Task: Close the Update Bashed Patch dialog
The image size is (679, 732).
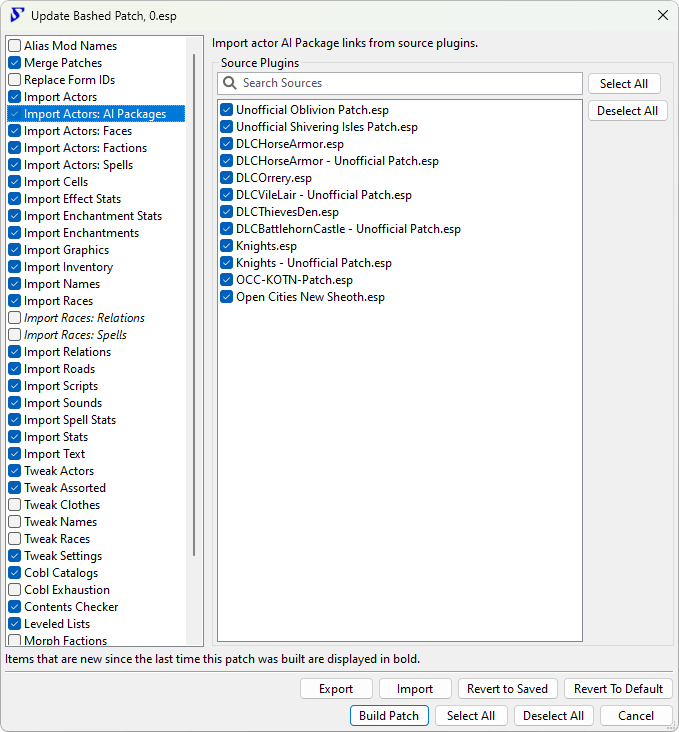Action: [x=663, y=15]
